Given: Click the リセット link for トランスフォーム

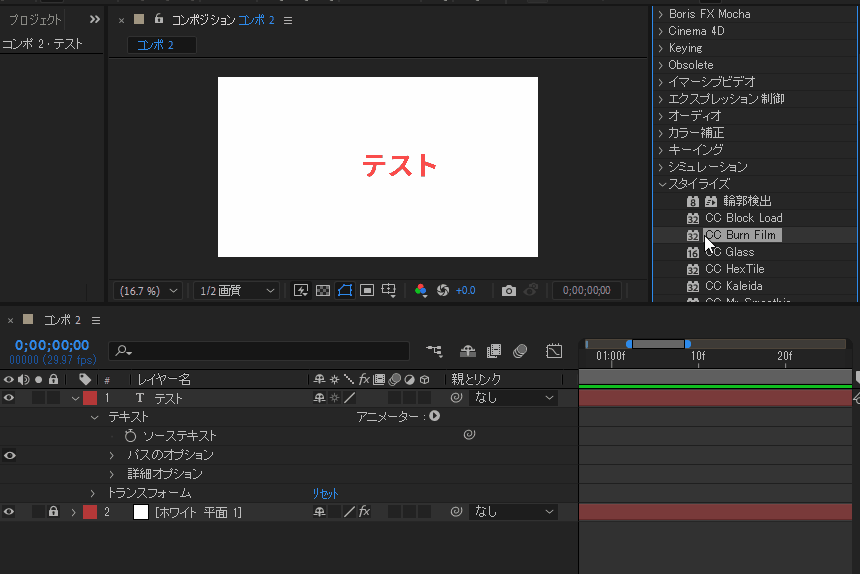Looking at the screenshot, I should (x=325, y=494).
